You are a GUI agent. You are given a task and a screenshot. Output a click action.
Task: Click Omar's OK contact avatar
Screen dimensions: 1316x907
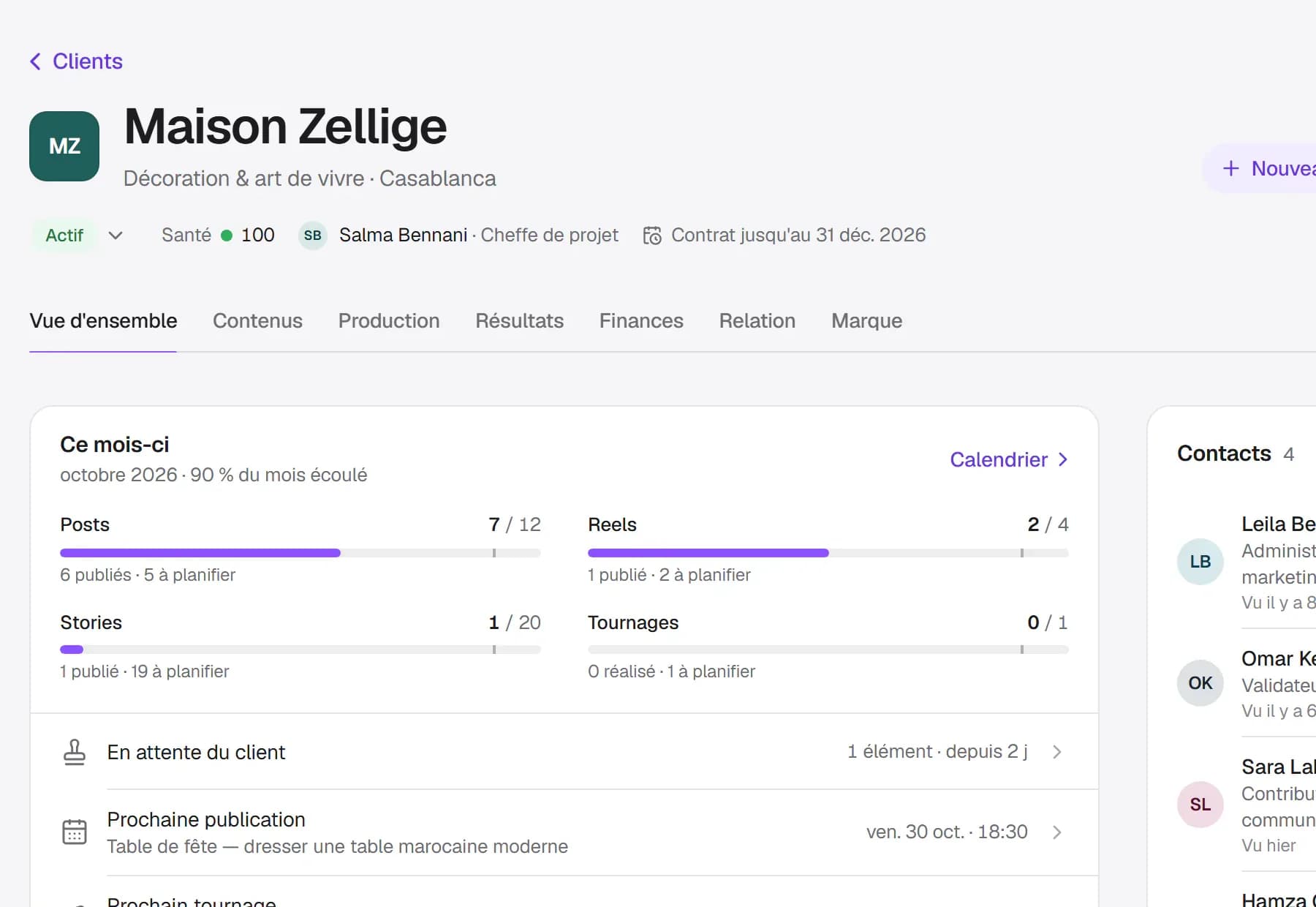pyautogui.click(x=1200, y=683)
